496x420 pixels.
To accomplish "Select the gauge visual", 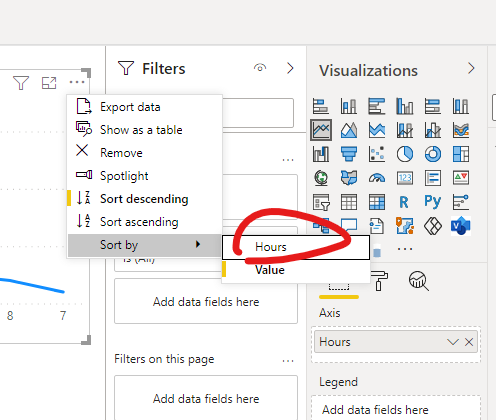I will click(x=377, y=178).
